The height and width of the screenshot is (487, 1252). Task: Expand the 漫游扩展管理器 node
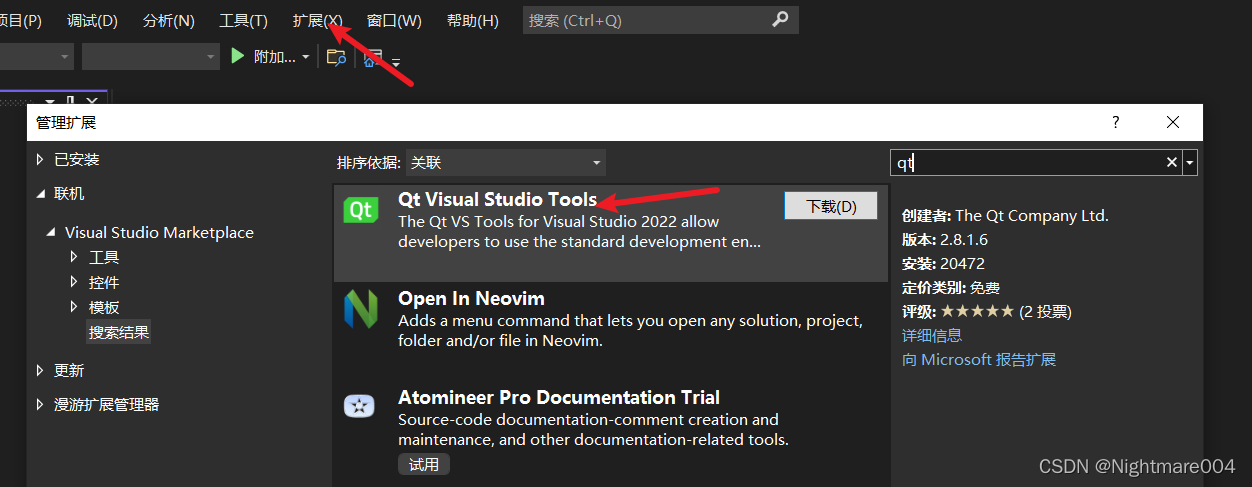point(40,405)
